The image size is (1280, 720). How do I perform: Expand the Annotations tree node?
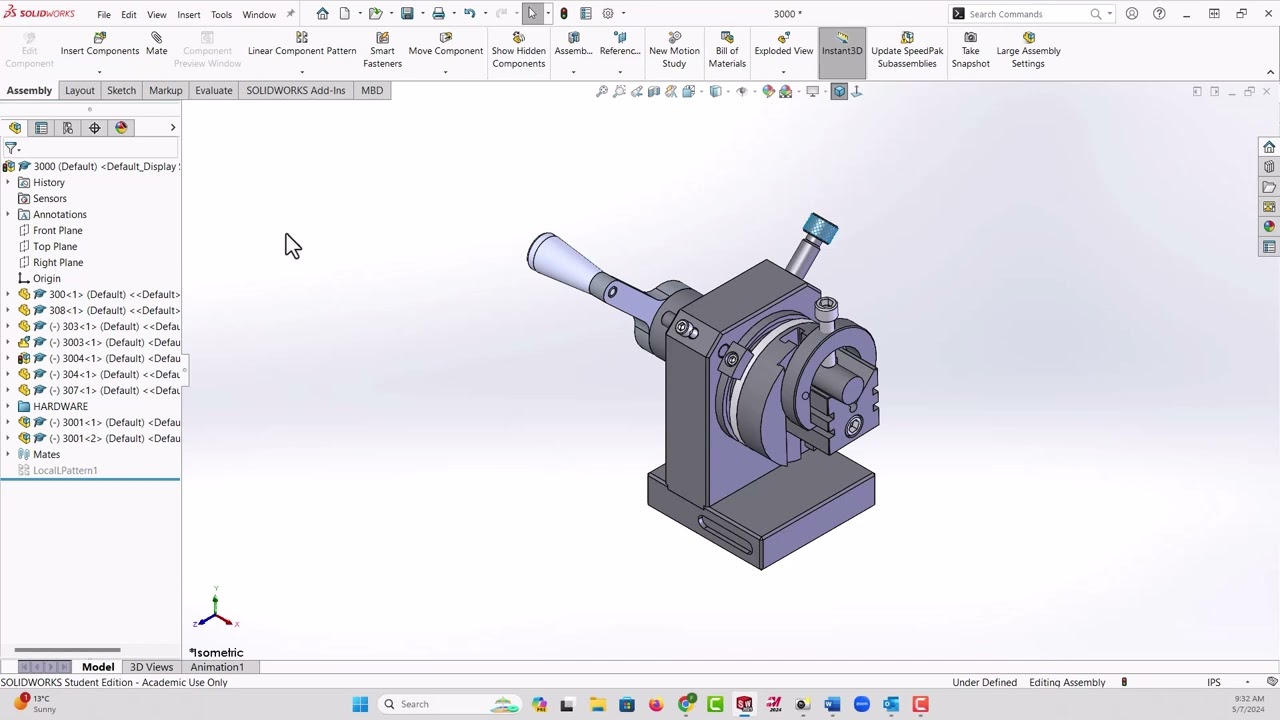8,214
